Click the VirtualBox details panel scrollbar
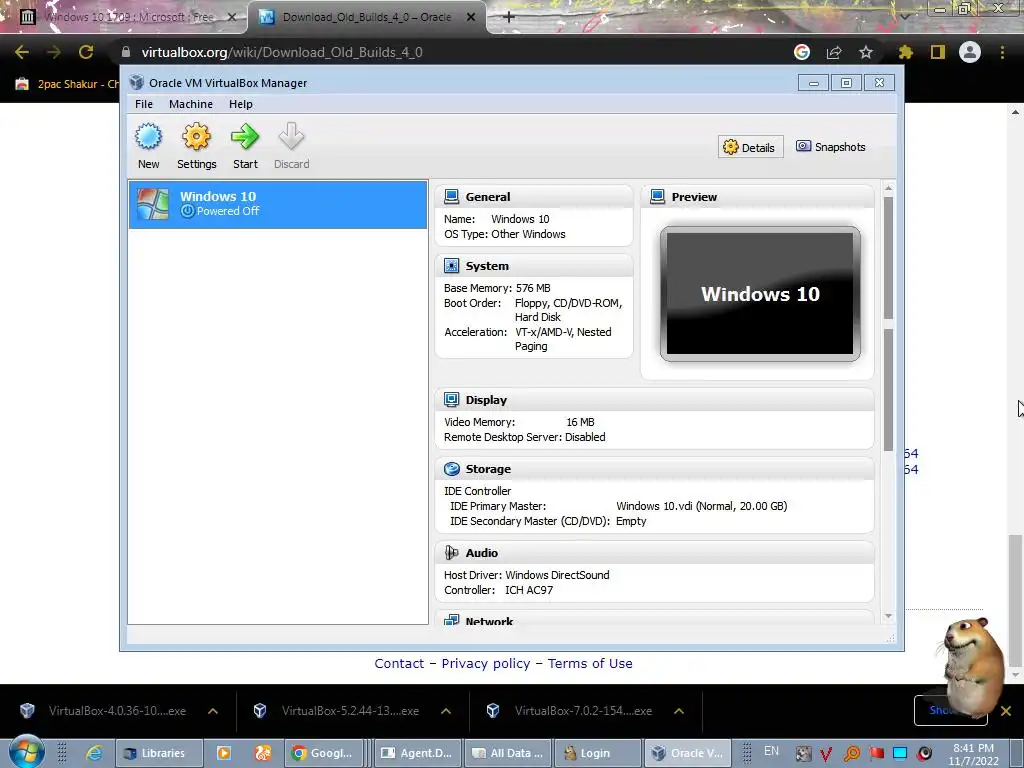 pyautogui.click(x=888, y=323)
